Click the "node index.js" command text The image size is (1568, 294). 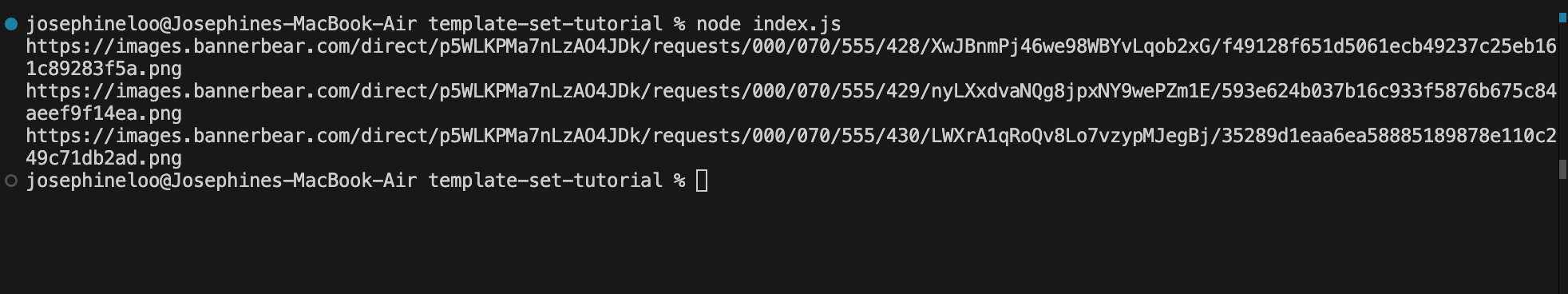click(769, 24)
